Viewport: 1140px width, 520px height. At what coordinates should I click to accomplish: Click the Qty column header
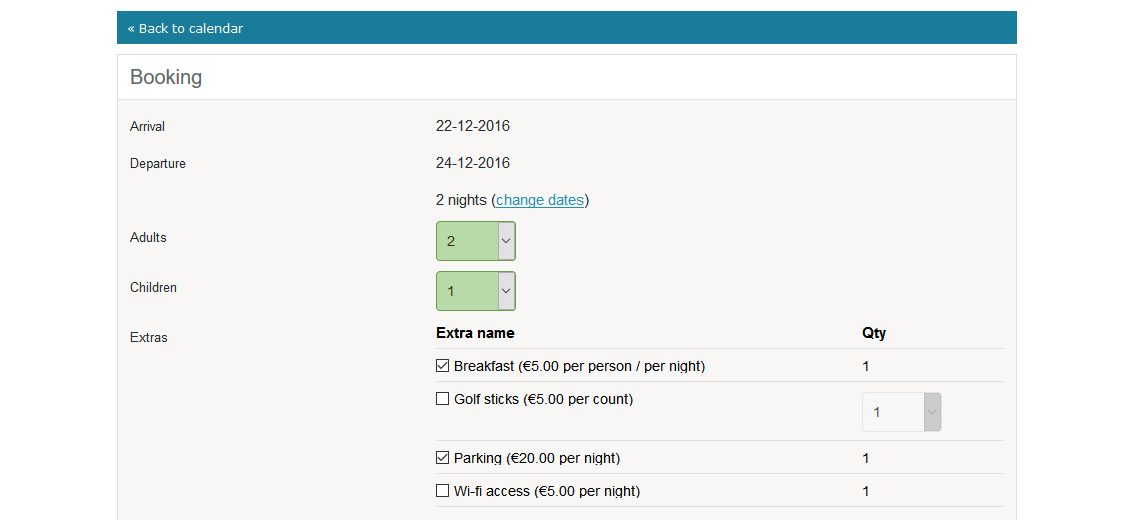pyautogui.click(x=874, y=333)
